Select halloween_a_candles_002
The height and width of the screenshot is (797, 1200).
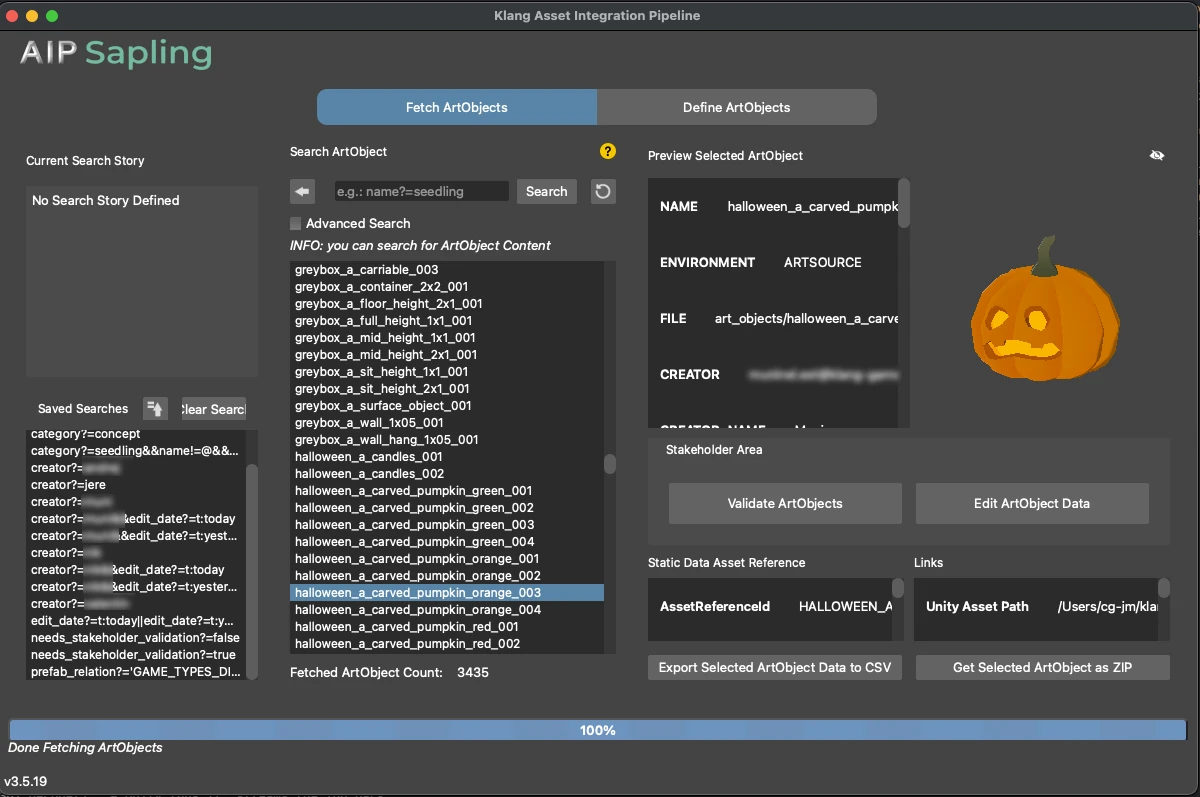click(447, 474)
